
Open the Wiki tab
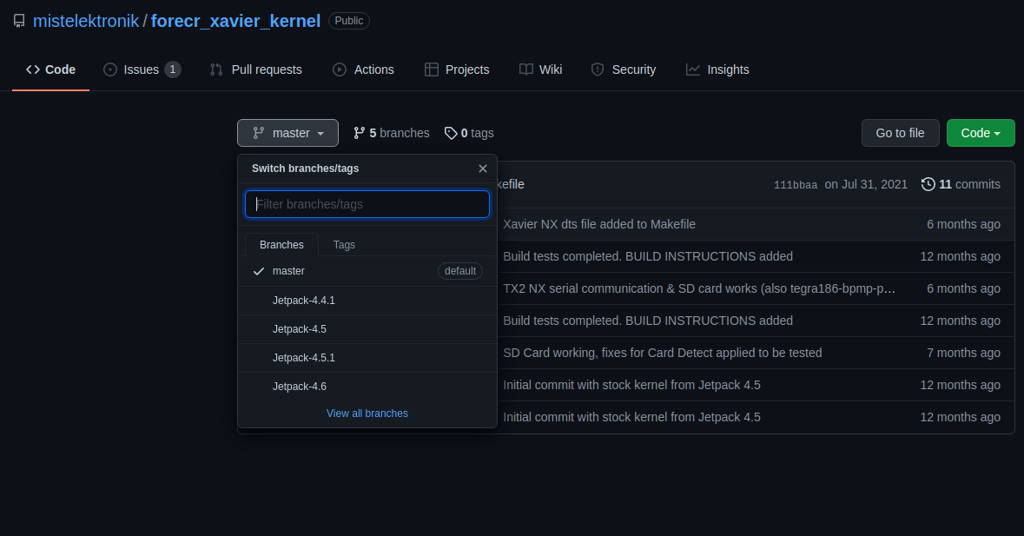(541, 69)
